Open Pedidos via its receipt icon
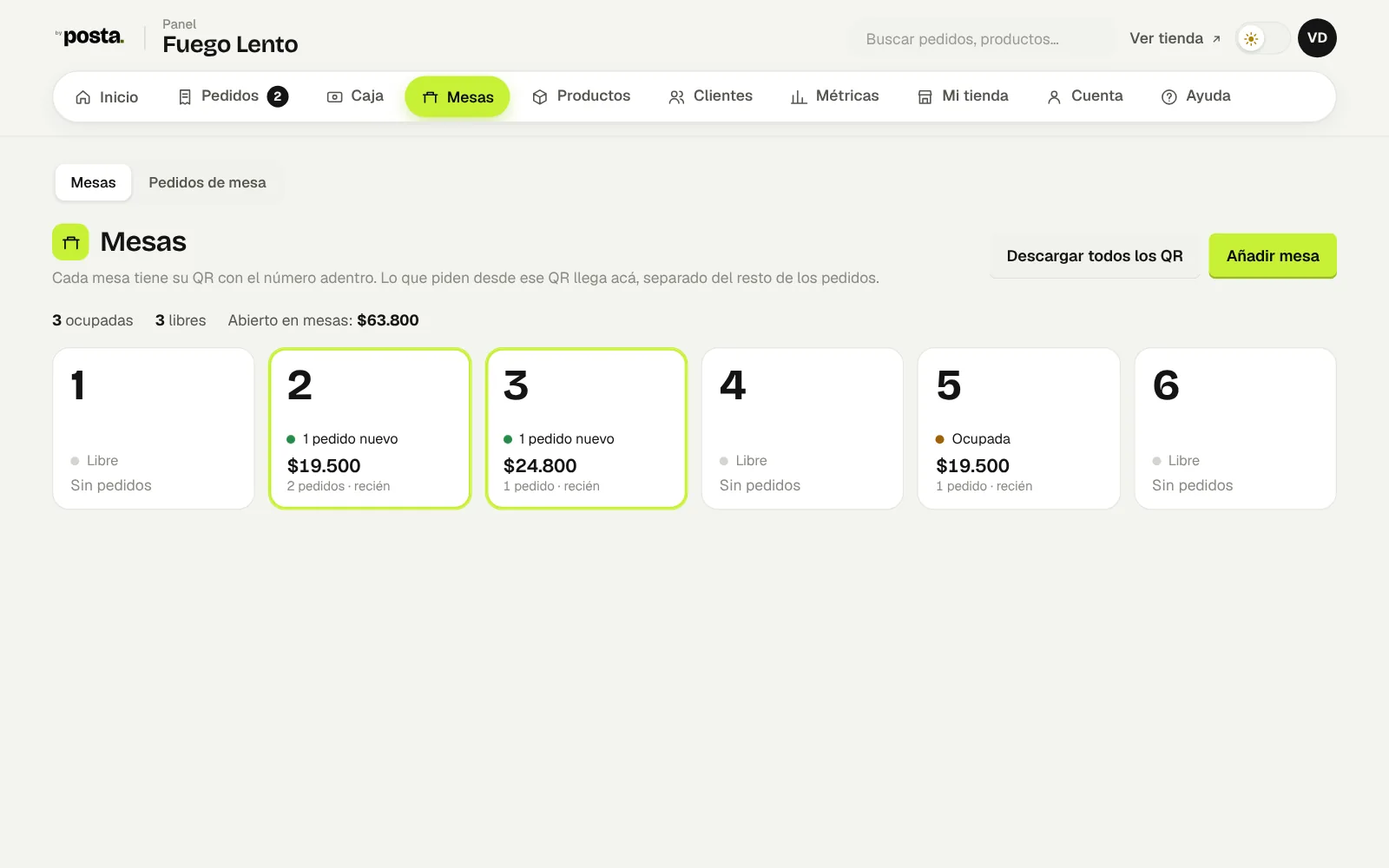This screenshot has height=868, width=1389. point(185,97)
